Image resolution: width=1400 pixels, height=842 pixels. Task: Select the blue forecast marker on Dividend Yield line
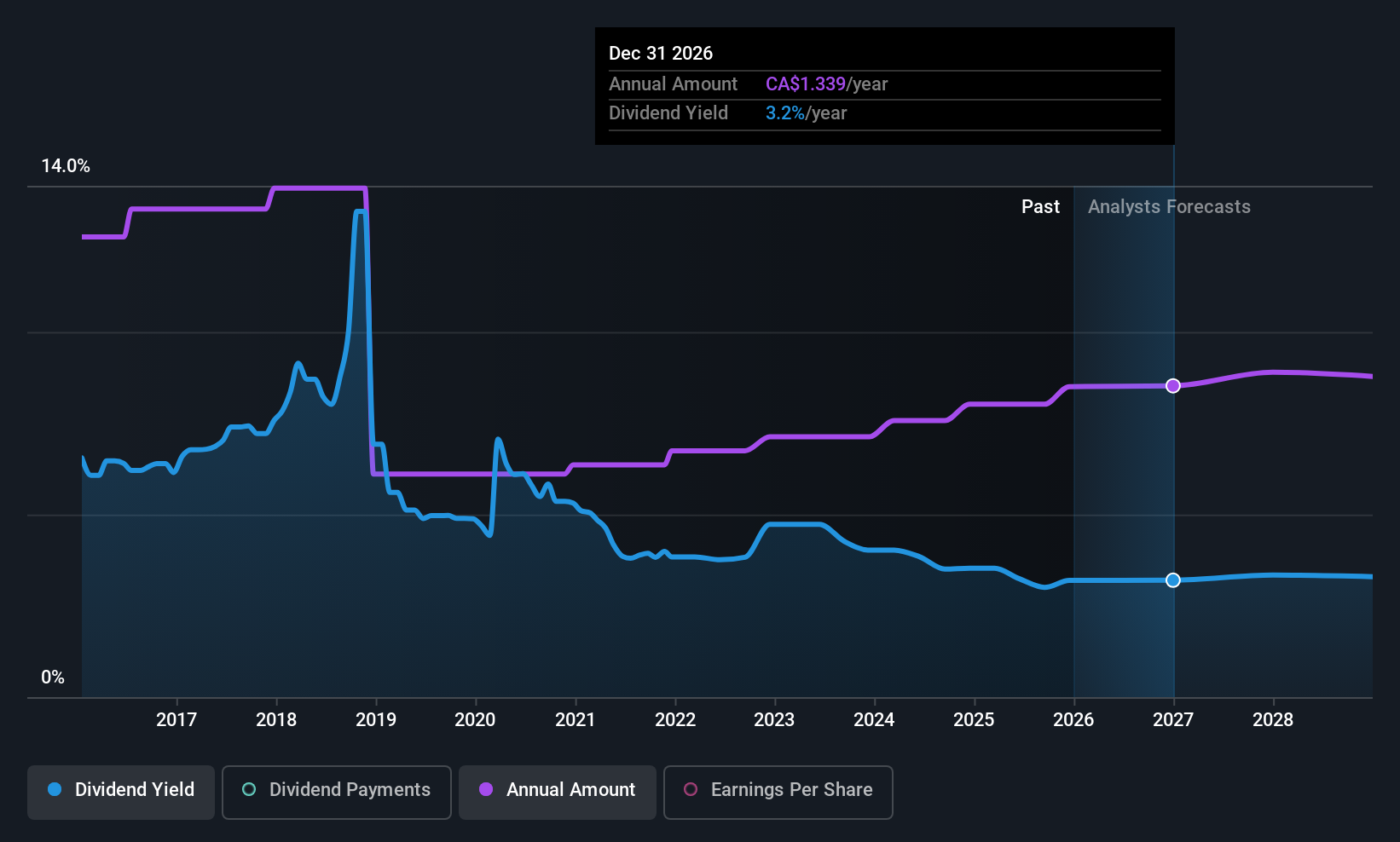1173,580
